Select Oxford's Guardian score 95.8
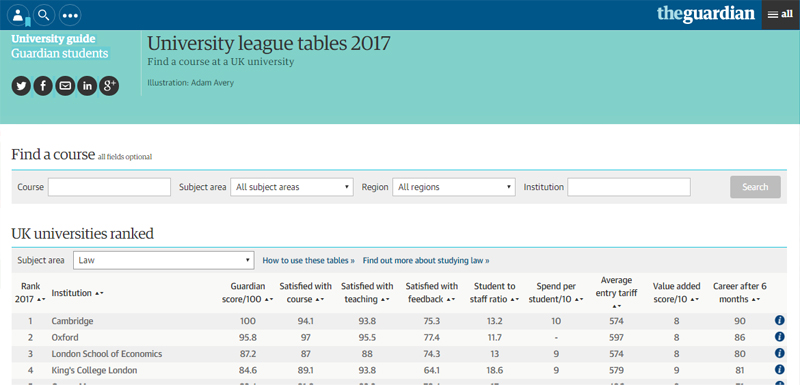The width and height of the screenshot is (800, 385). point(247,338)
